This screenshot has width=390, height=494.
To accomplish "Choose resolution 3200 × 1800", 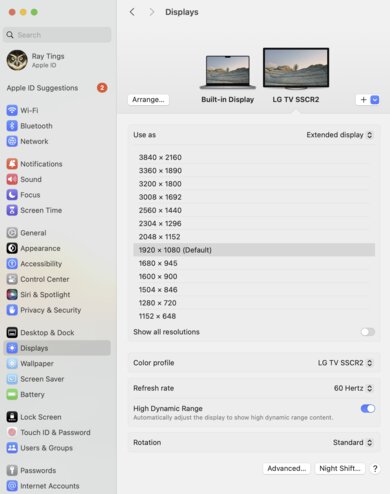I will tap(254, 184).
